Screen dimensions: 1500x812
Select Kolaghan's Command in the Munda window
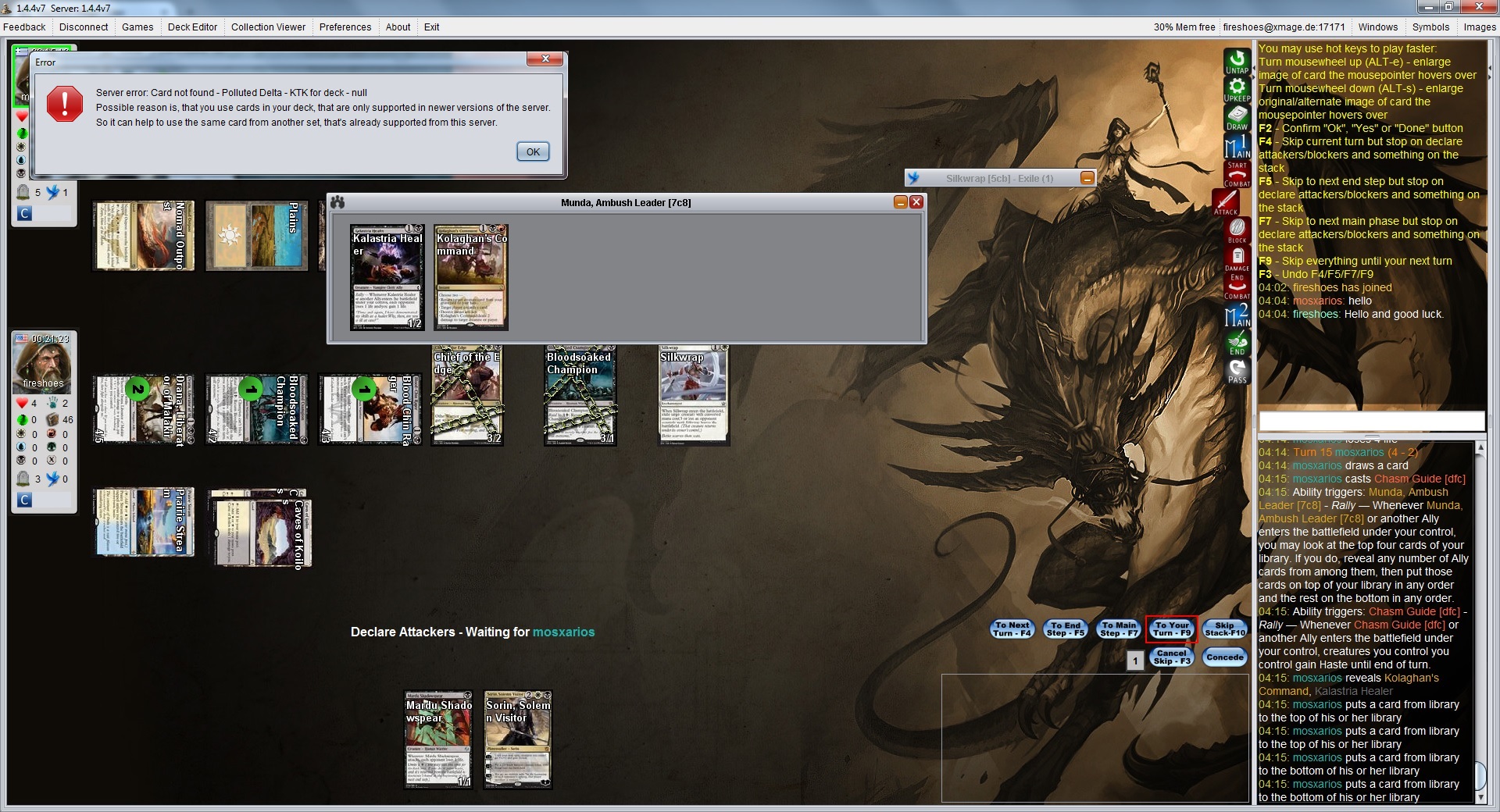471,277
